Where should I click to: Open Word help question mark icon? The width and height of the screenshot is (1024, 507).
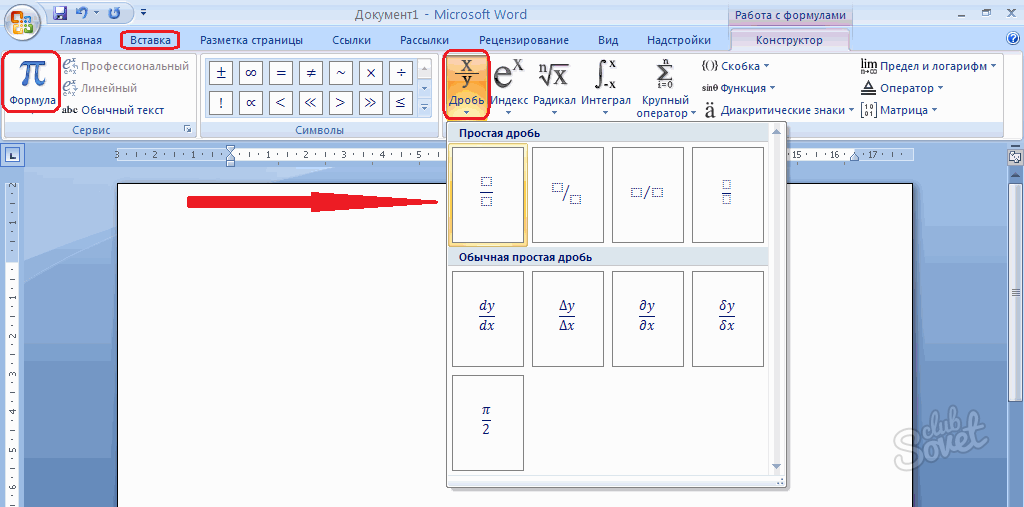pos(1013,39)
